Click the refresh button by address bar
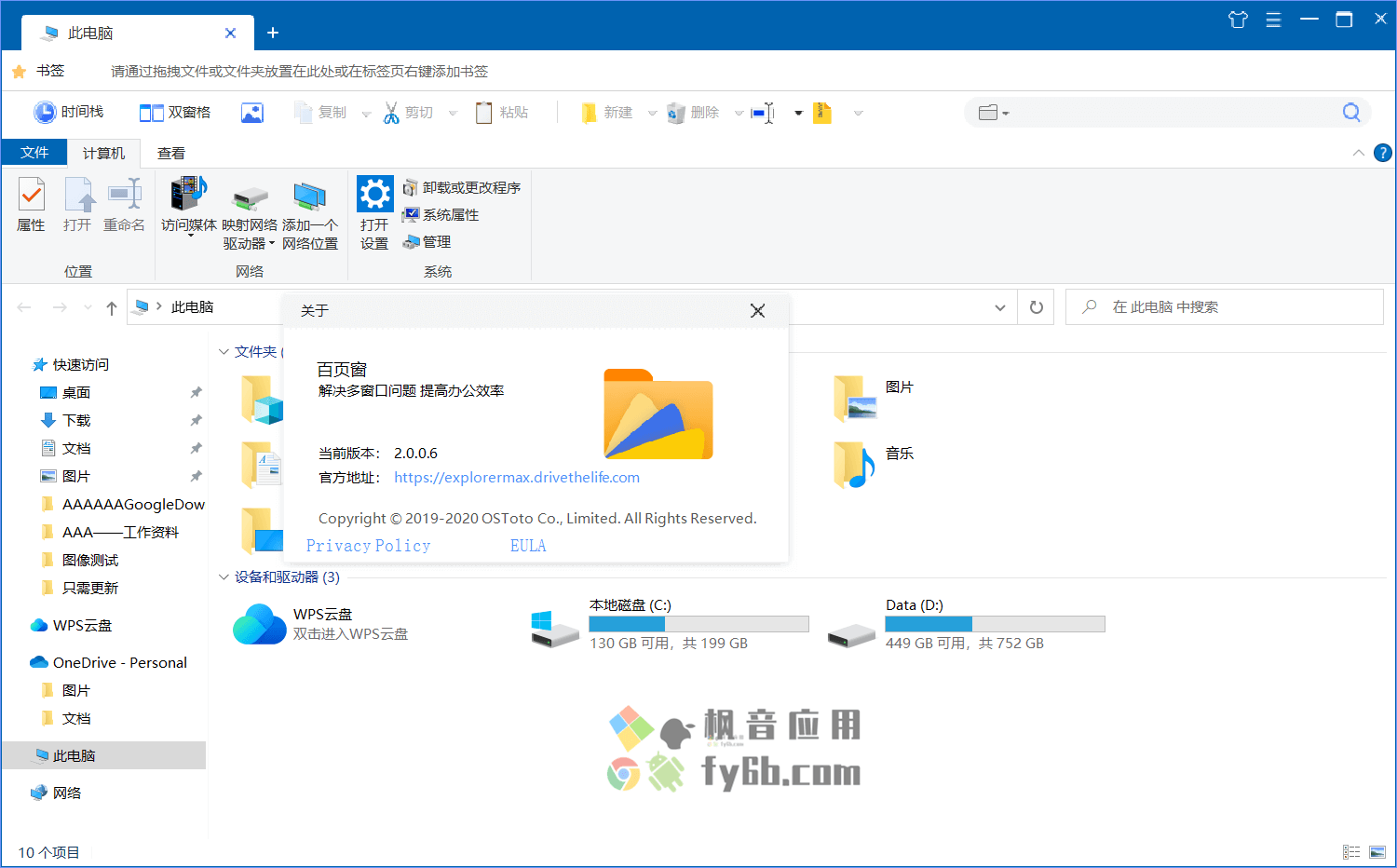Viewport: 1397px width, 868px height. click(1037, 307)
